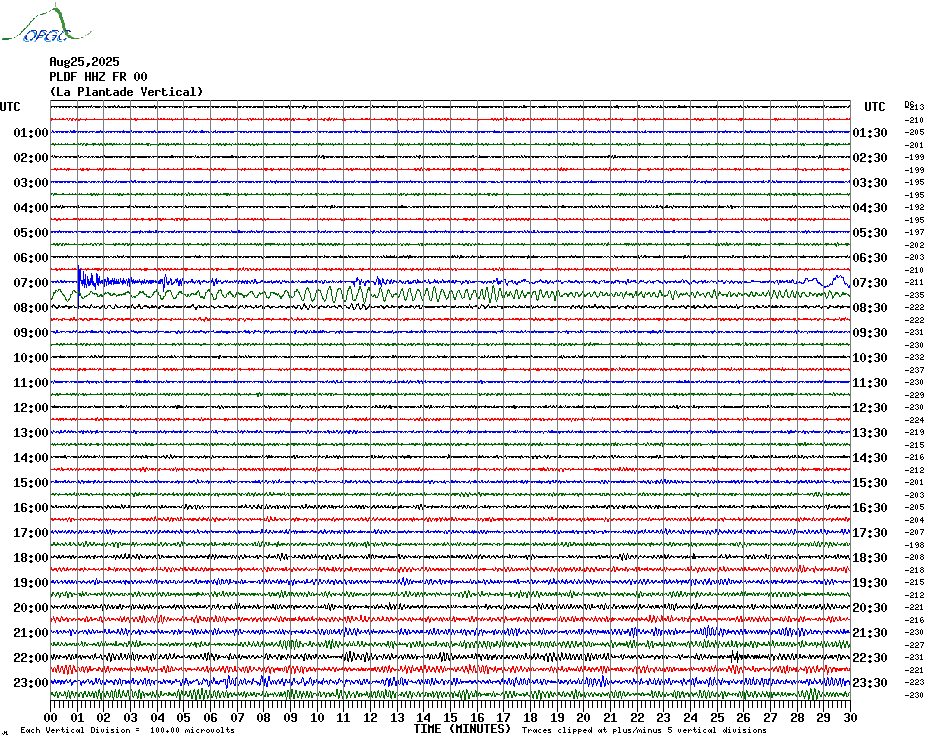930x744 pixels.
Task: Click the 21:30 label on the right
Action: (870, 632)
